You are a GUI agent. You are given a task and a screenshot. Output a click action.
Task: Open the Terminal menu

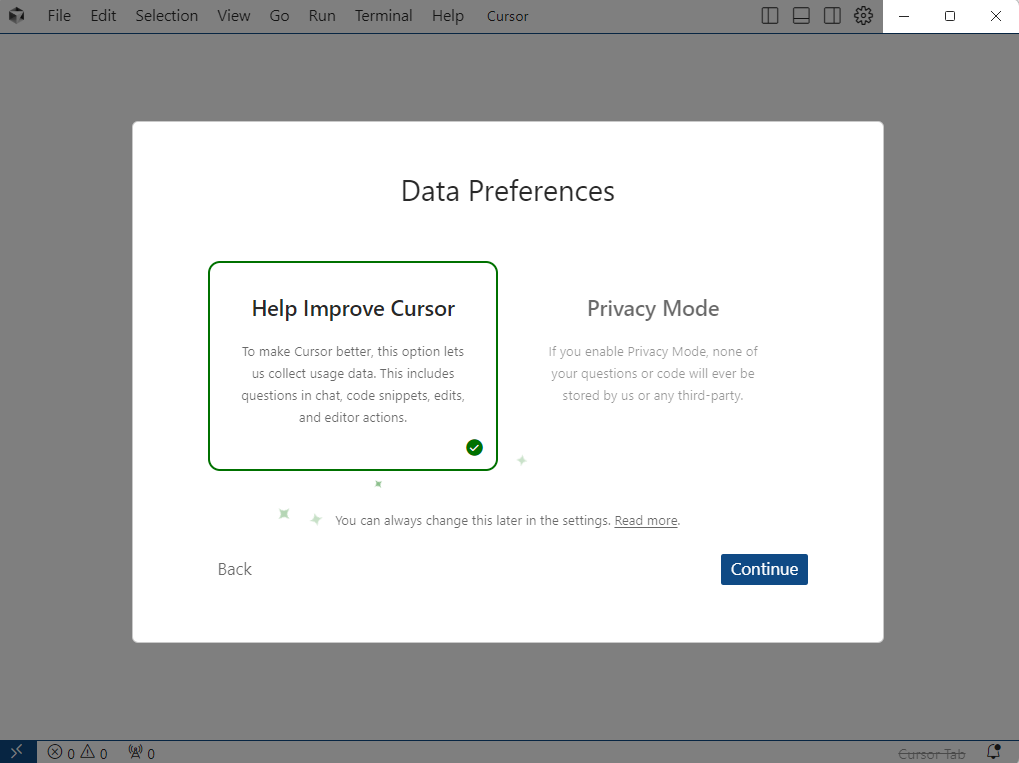pos(383,16)
